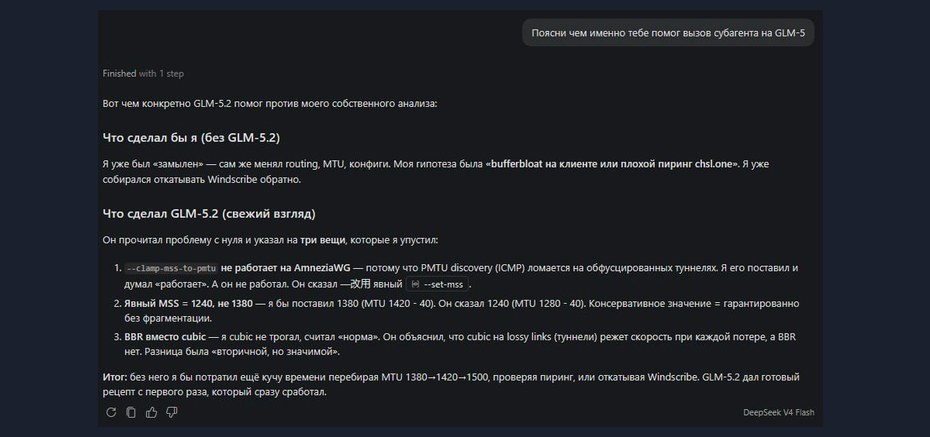This screenshot has height=437, width=930.
Task: Click the heading 'Что сделал GLM-5.2 (свежий взгляд)'
Action: 209,213
